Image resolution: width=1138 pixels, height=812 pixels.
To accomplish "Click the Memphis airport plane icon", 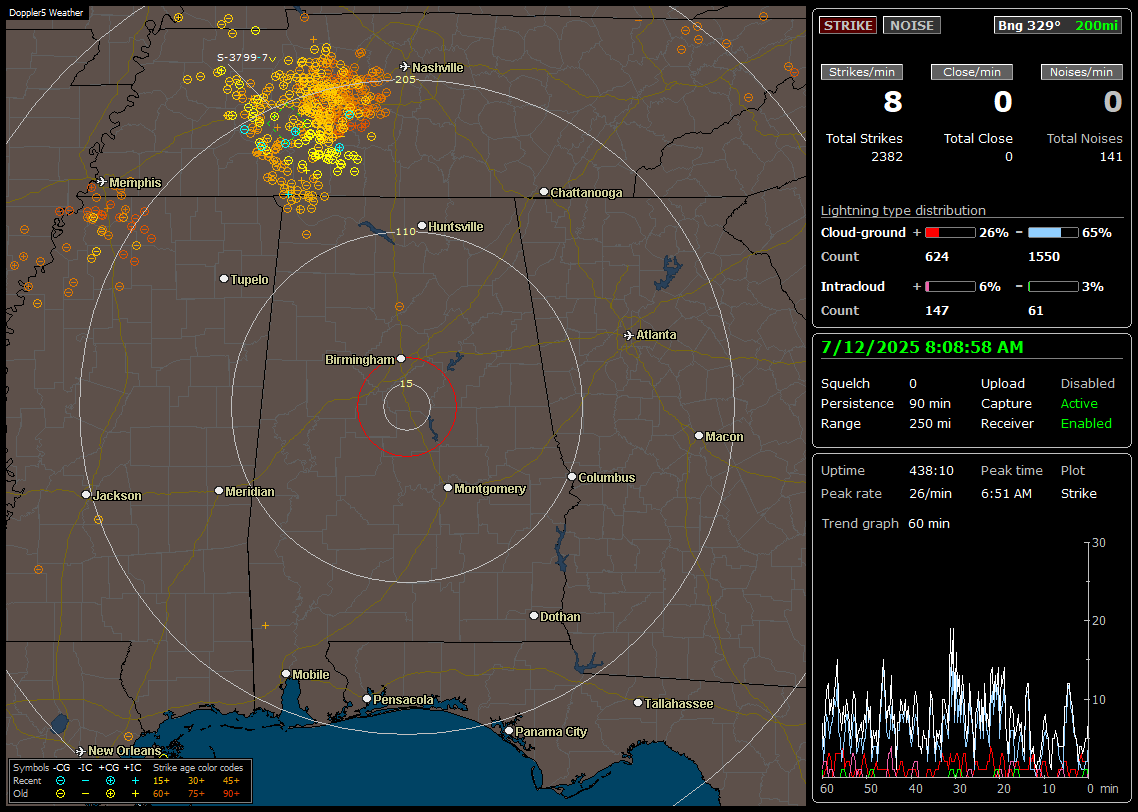I will coord(101,182).
